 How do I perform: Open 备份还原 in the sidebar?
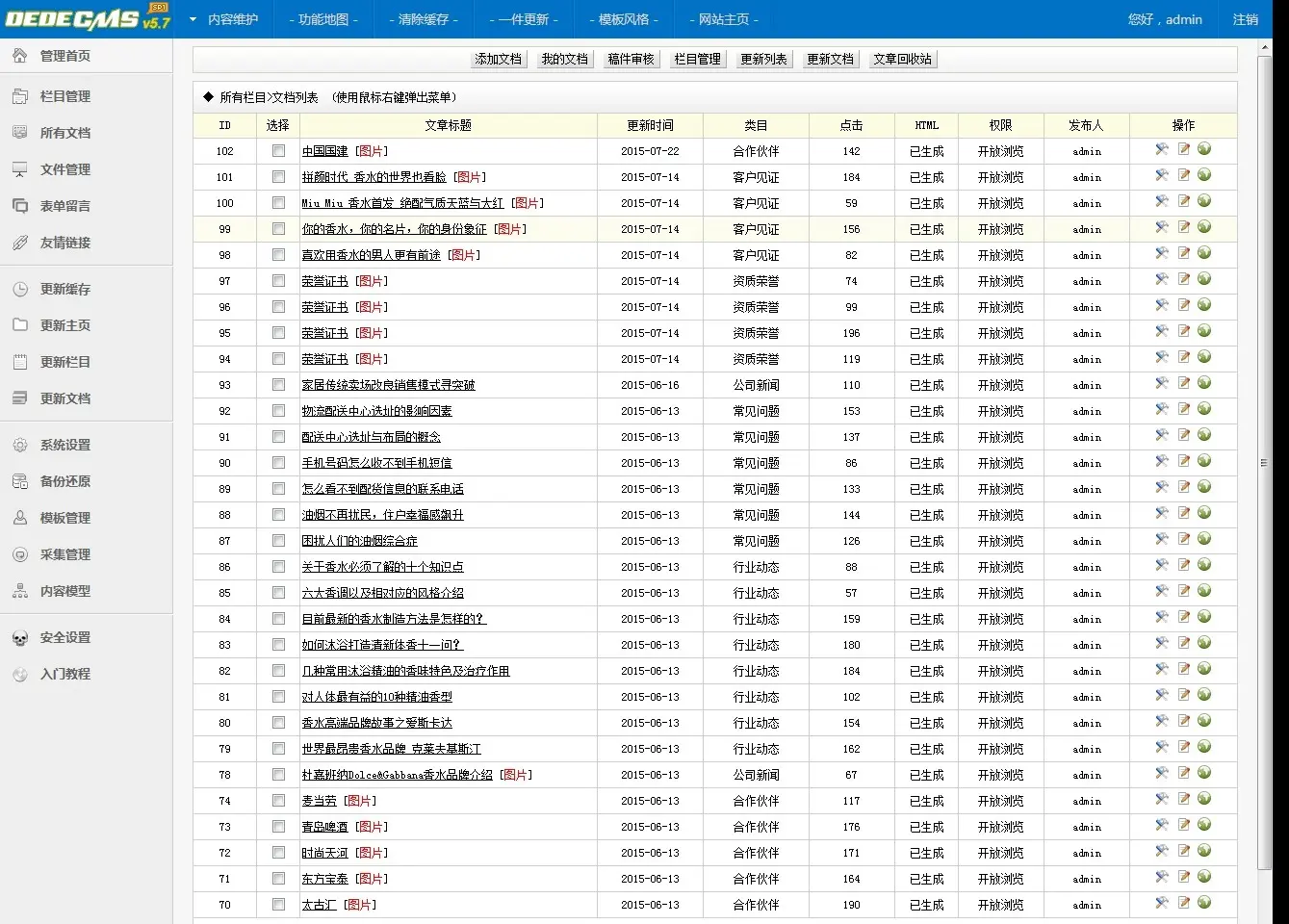(64, 481)
